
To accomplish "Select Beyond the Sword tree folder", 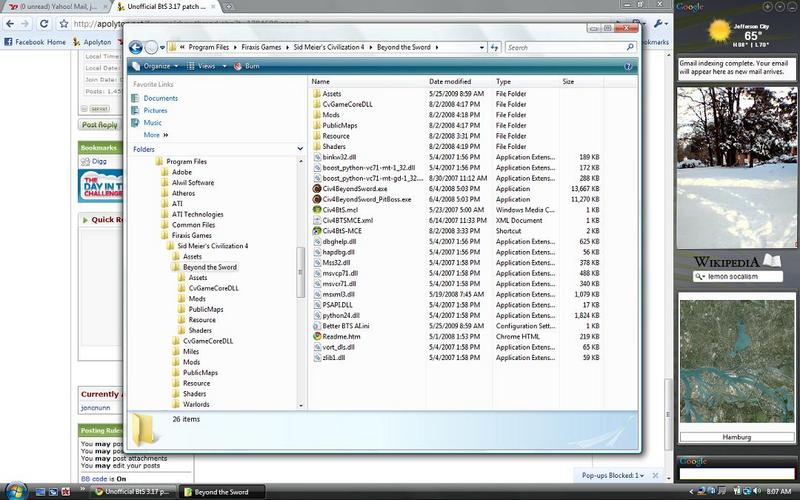I will click(x=210, y=267).
